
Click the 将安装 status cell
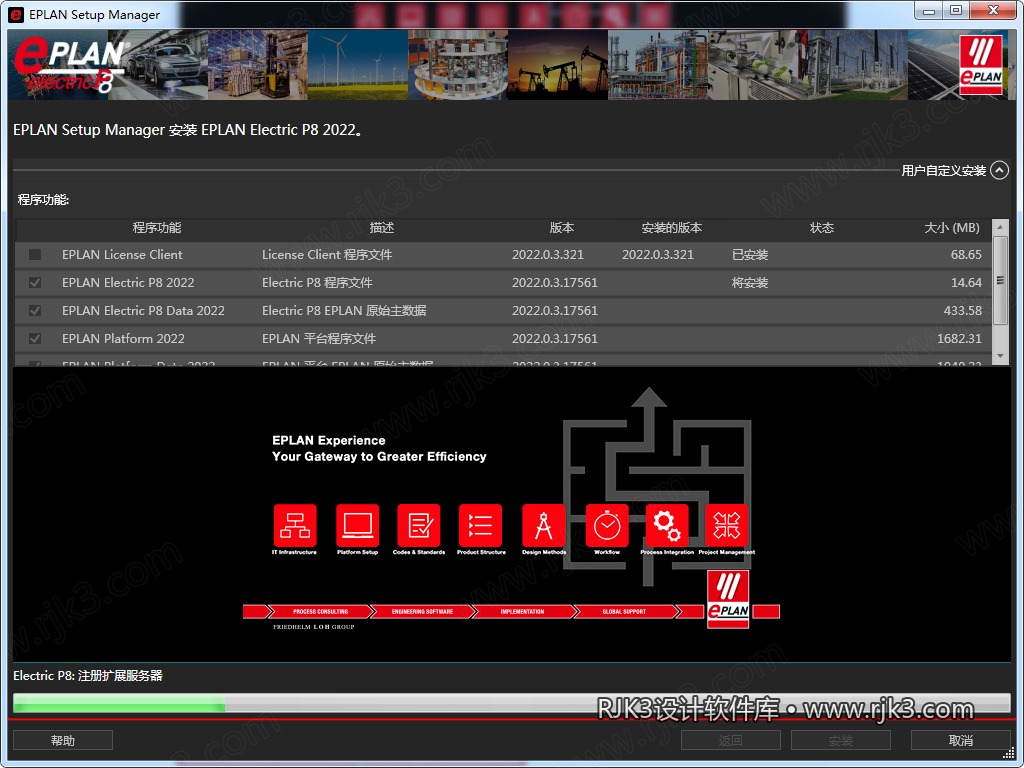(x=750, y=283)
